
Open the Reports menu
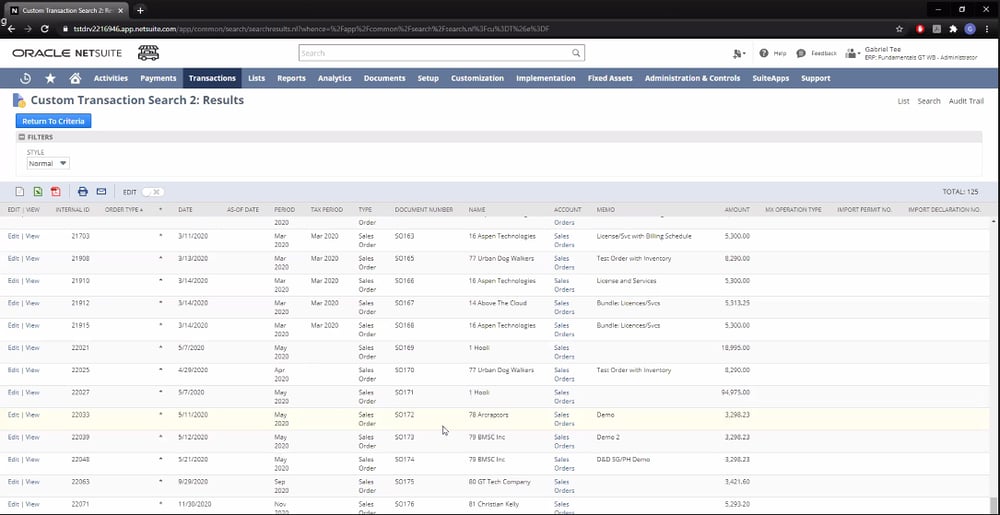coord(291,78)
